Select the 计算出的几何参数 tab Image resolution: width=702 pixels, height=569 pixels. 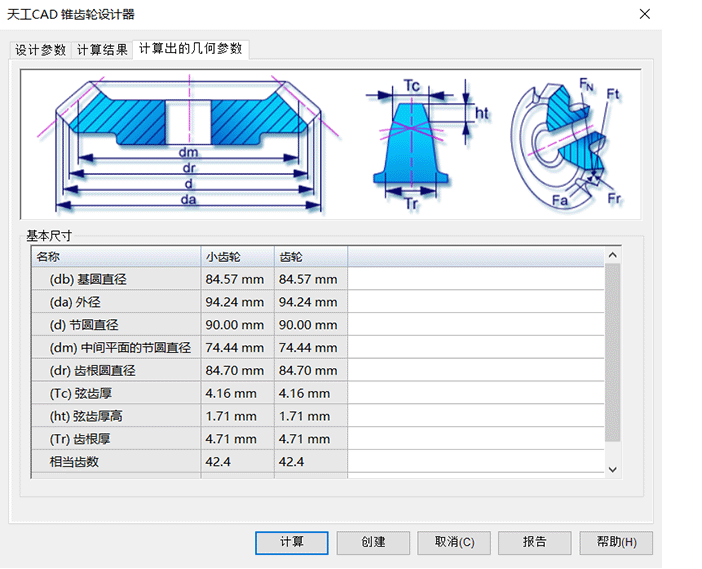[191, 48]
